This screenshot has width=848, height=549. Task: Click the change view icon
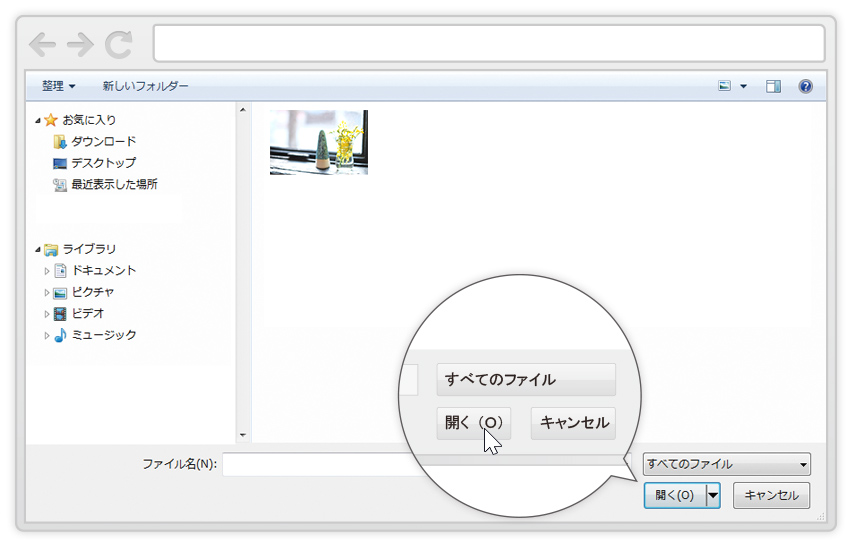(725, 87)
